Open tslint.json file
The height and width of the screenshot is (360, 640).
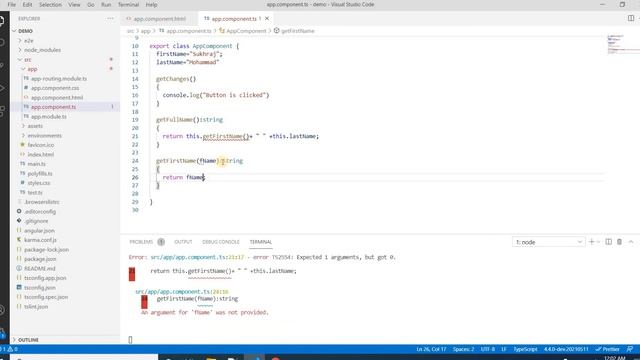[x=36, y=307]
